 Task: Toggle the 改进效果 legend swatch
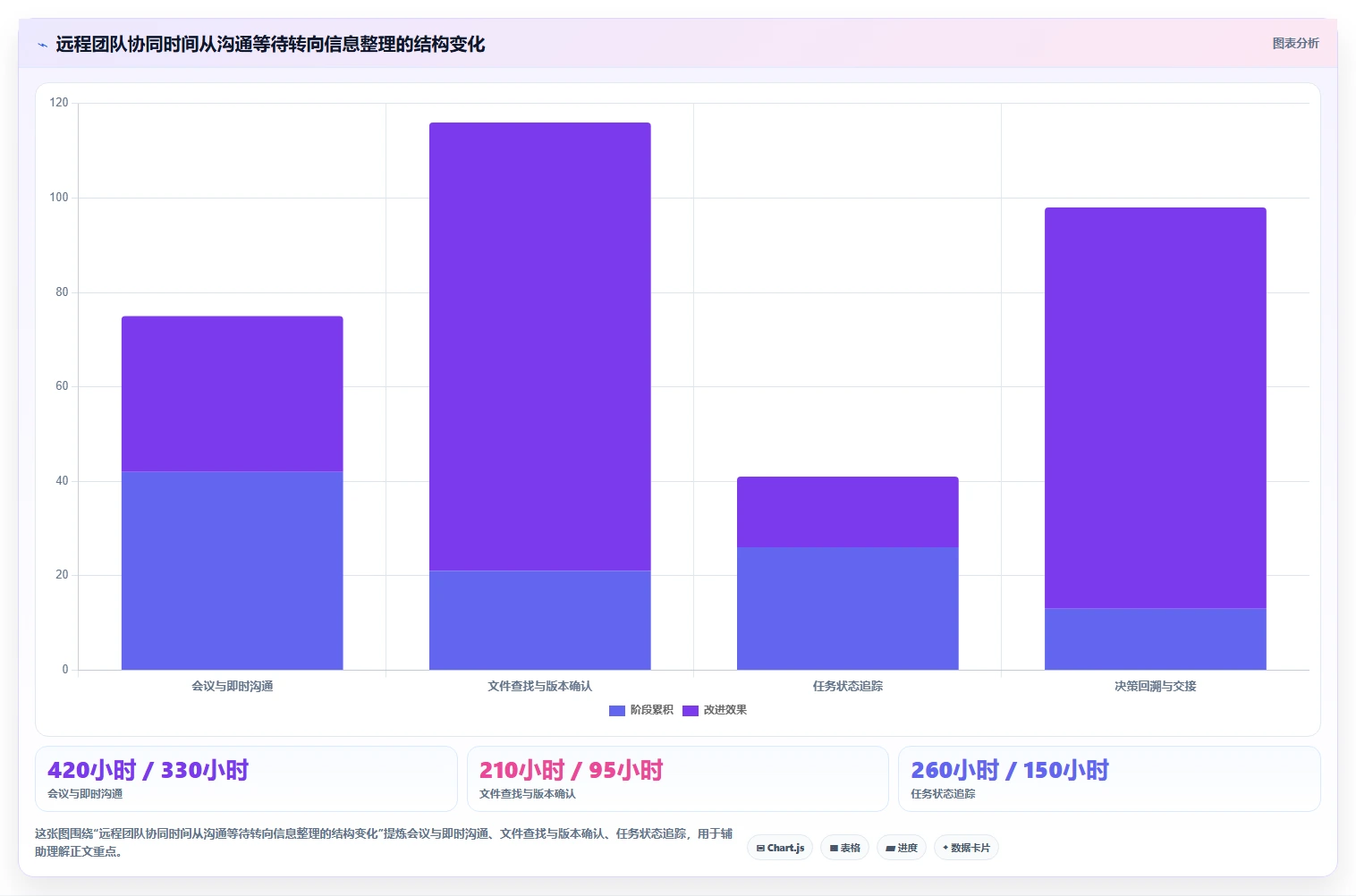pos(690,711)
